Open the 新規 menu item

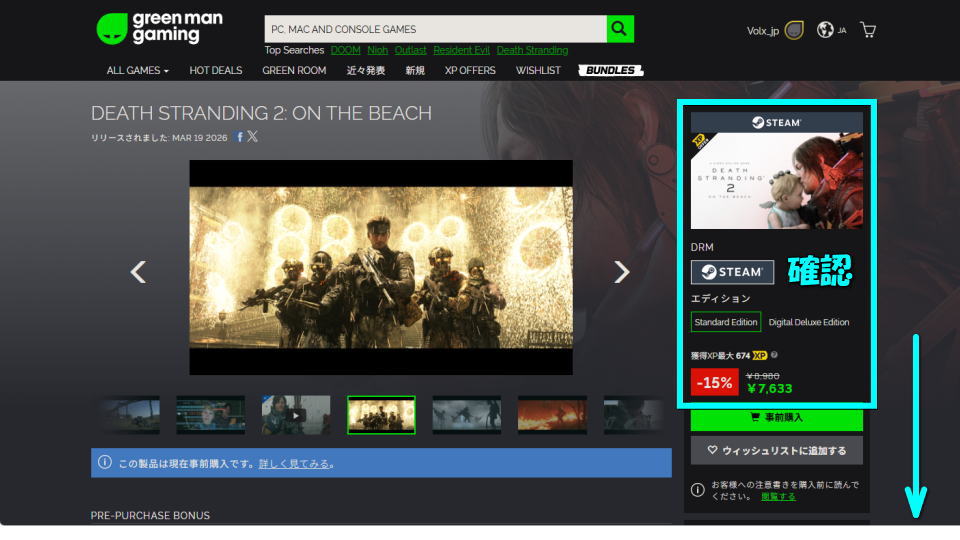coord(414,70)
